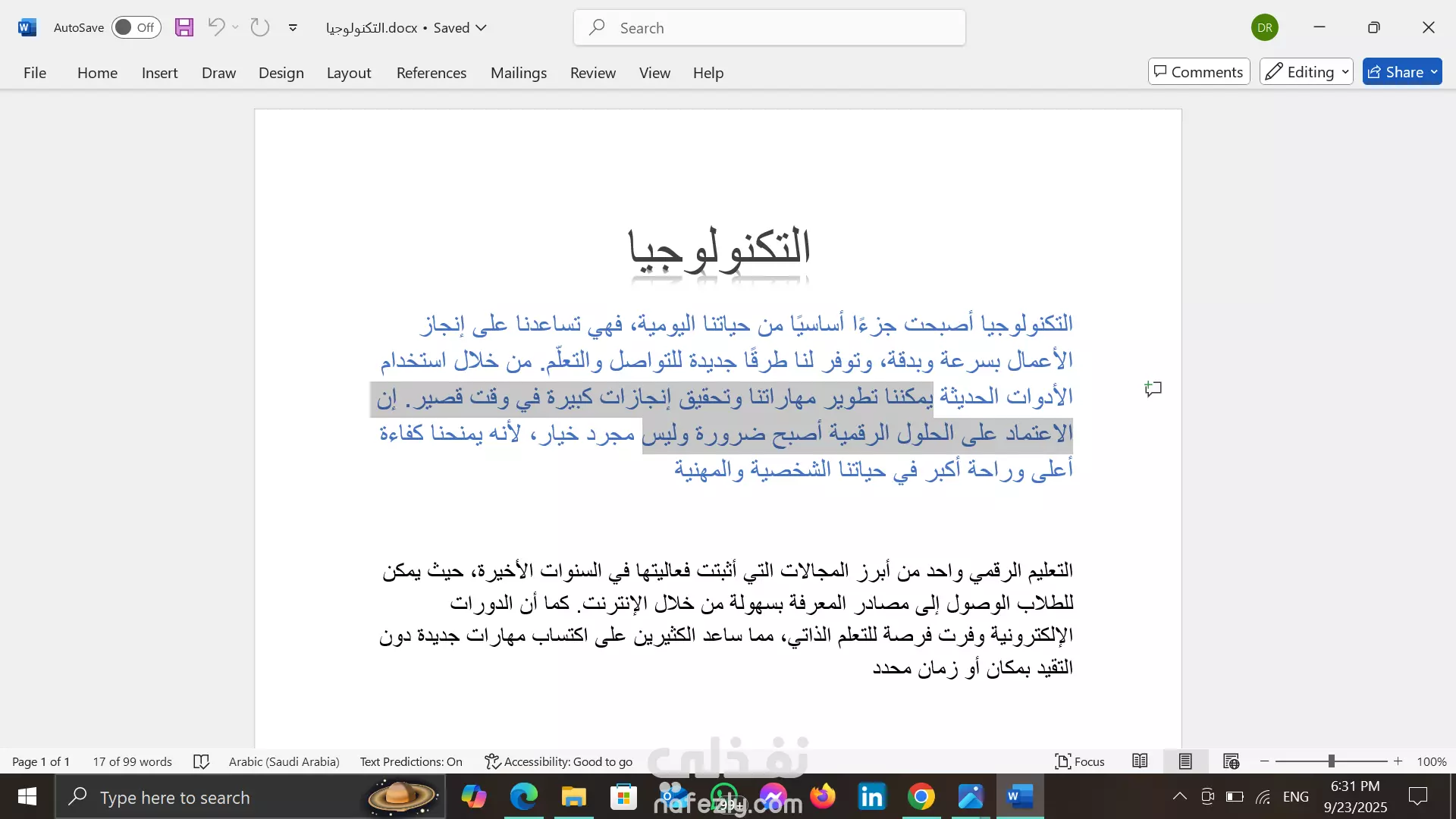Click the Search box in title bar
The image size is (1456, 819).
coord(770,28)
